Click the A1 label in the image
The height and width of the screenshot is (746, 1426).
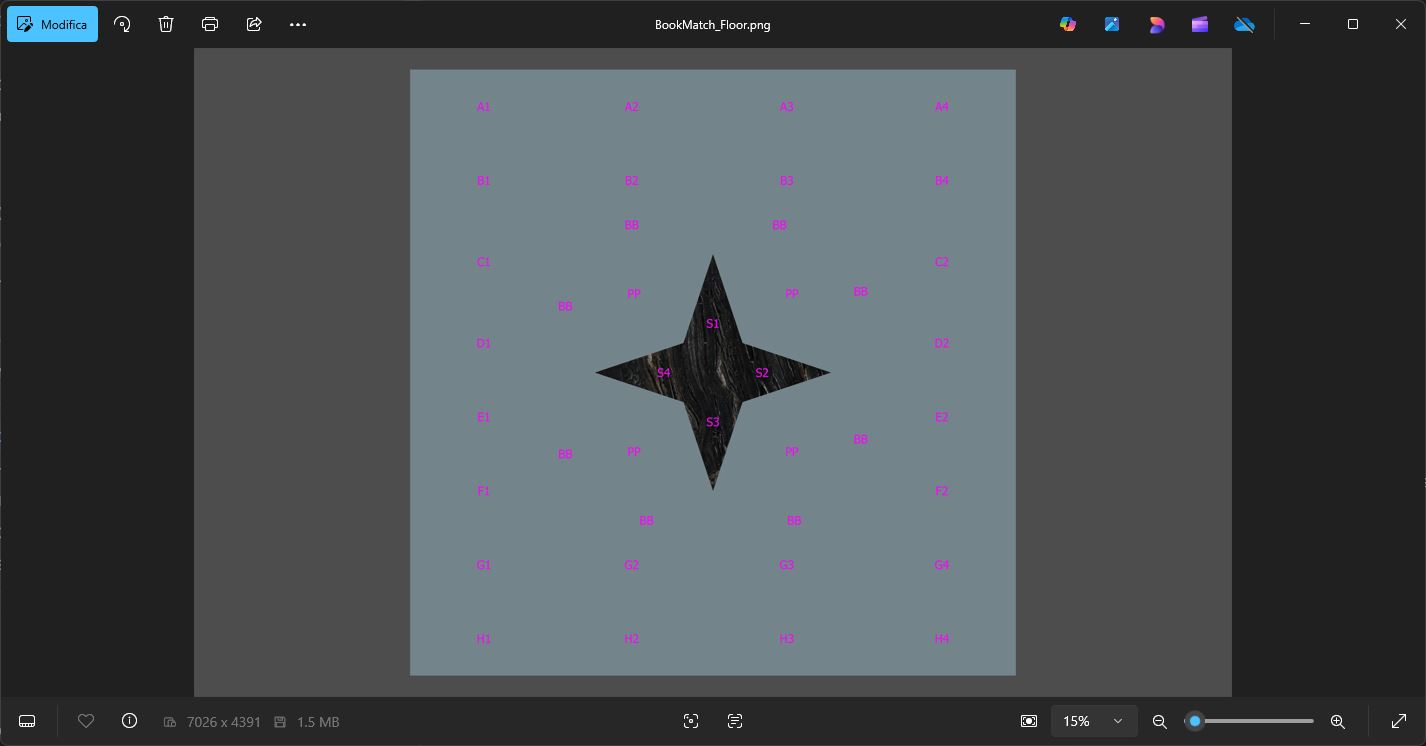click(484, 107)
